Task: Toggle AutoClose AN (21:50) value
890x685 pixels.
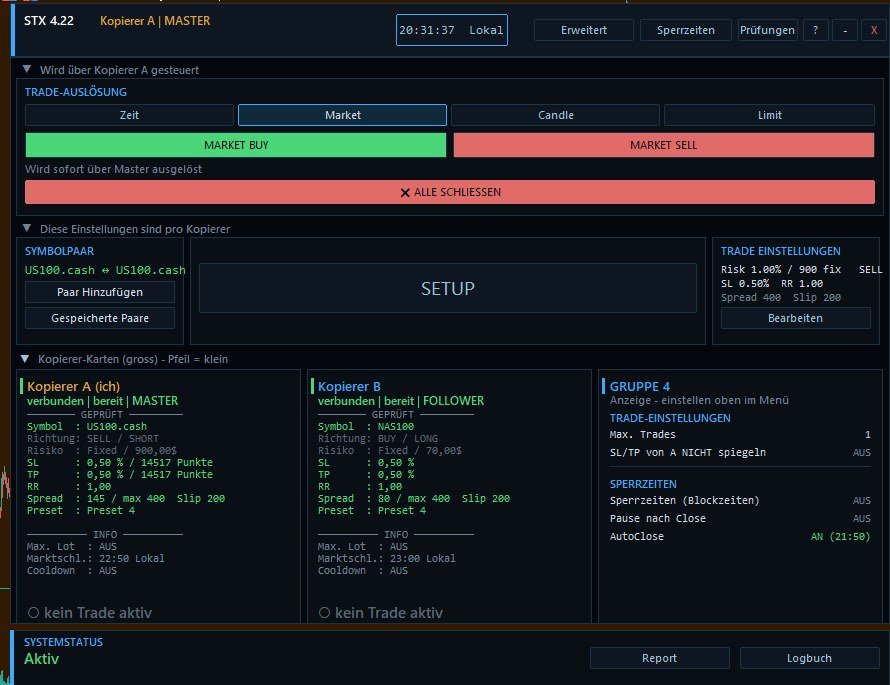Action: click(x=840, y=536)
